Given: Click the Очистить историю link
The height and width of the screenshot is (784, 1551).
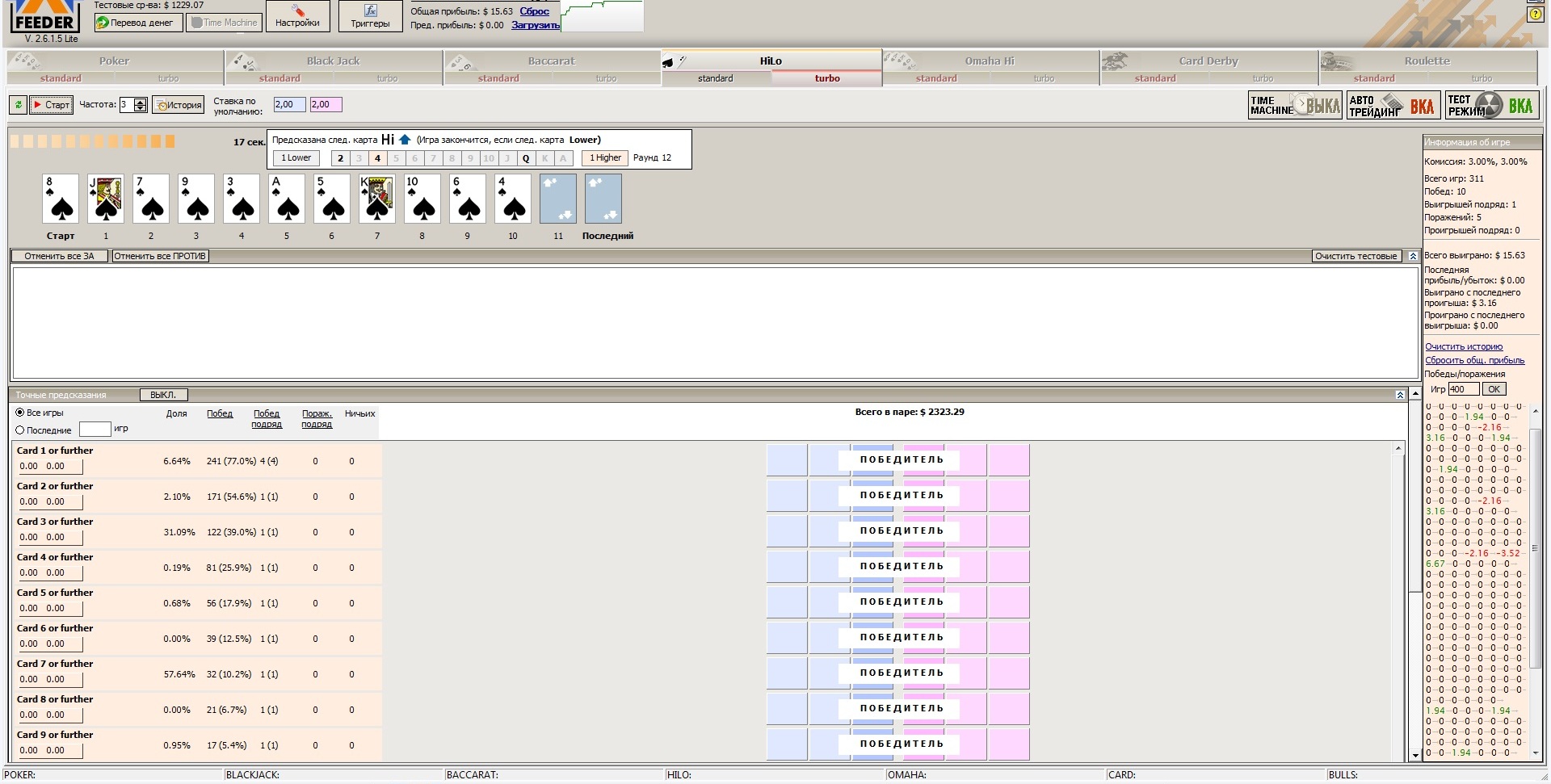Looking at the screenshot, I should point(1464,346).
